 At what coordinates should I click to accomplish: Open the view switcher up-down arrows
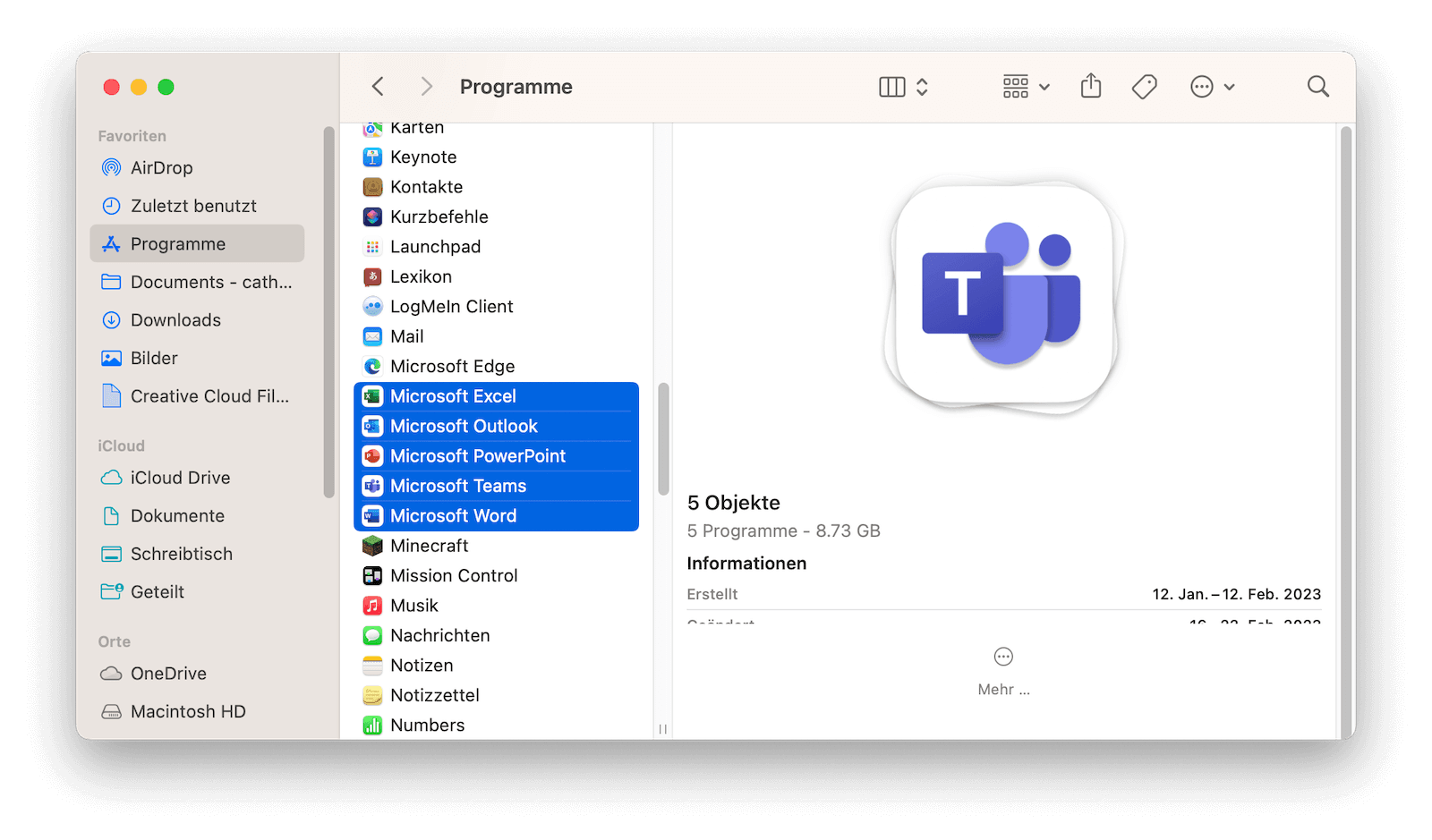click(x=922, y=87)
